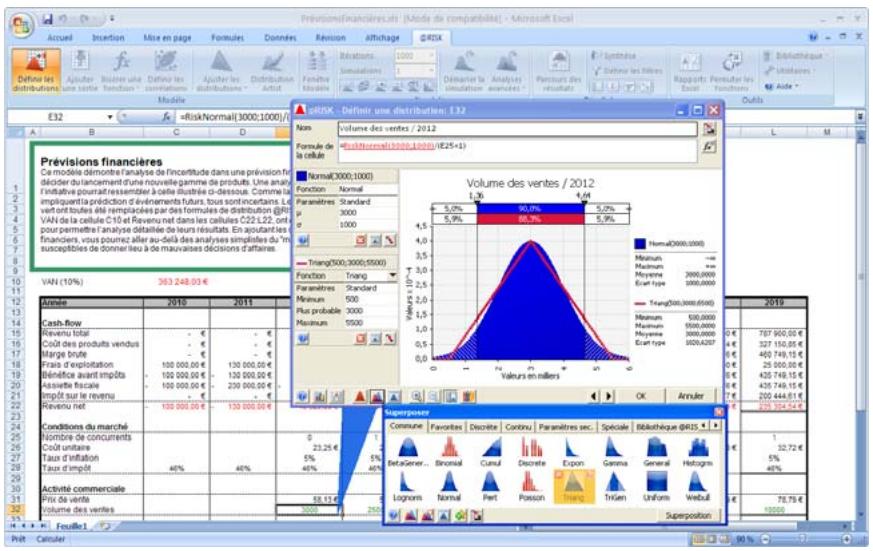Open Formules ribbon tab
Viewport: 873px width, 551px height.
point(227,38)
